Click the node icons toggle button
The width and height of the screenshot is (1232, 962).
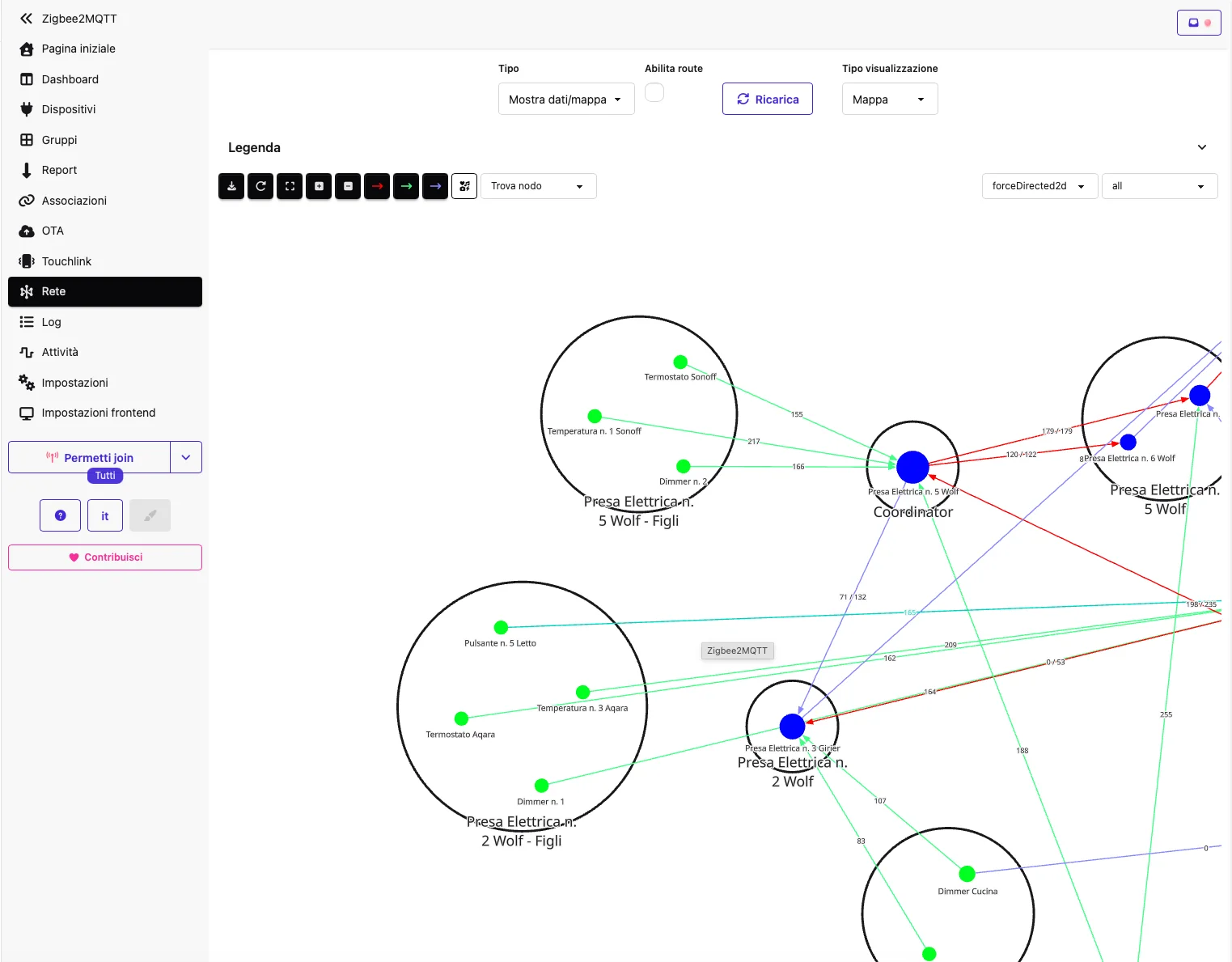(464, 186)
